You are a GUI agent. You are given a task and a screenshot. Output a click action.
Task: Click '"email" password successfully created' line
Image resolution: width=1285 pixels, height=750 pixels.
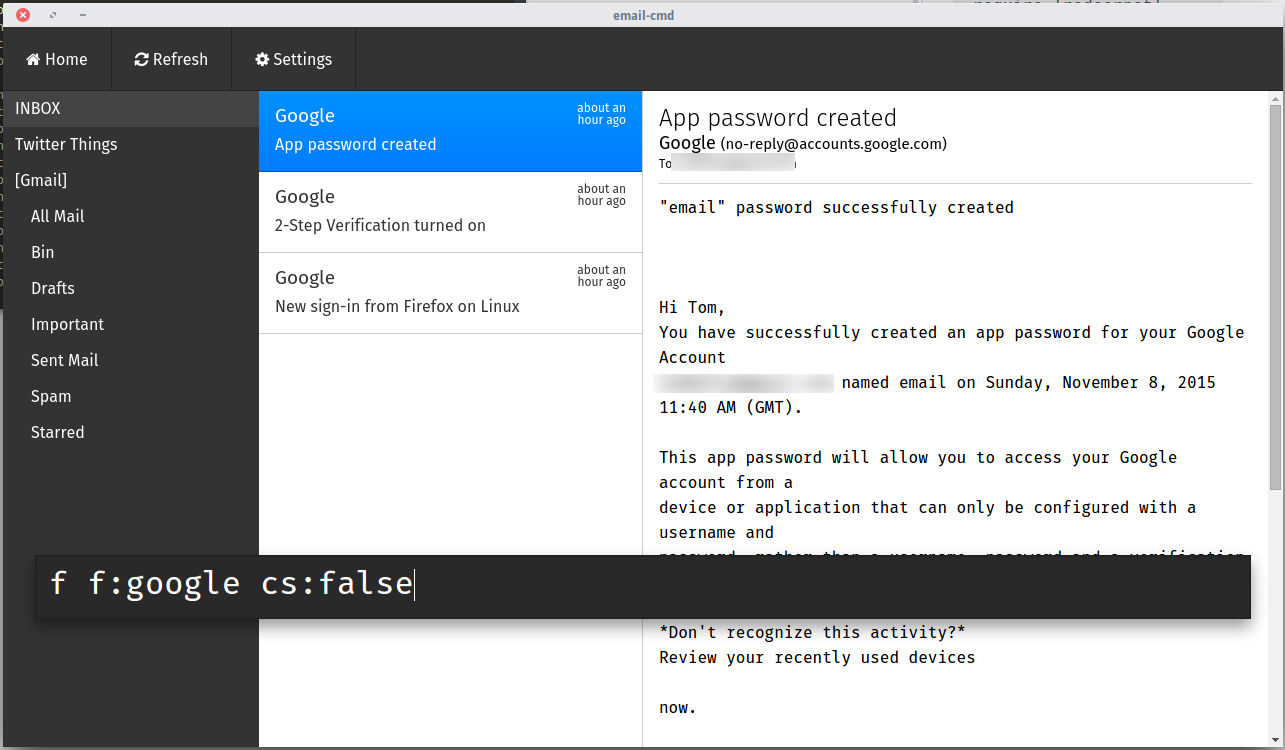(836, 208)
